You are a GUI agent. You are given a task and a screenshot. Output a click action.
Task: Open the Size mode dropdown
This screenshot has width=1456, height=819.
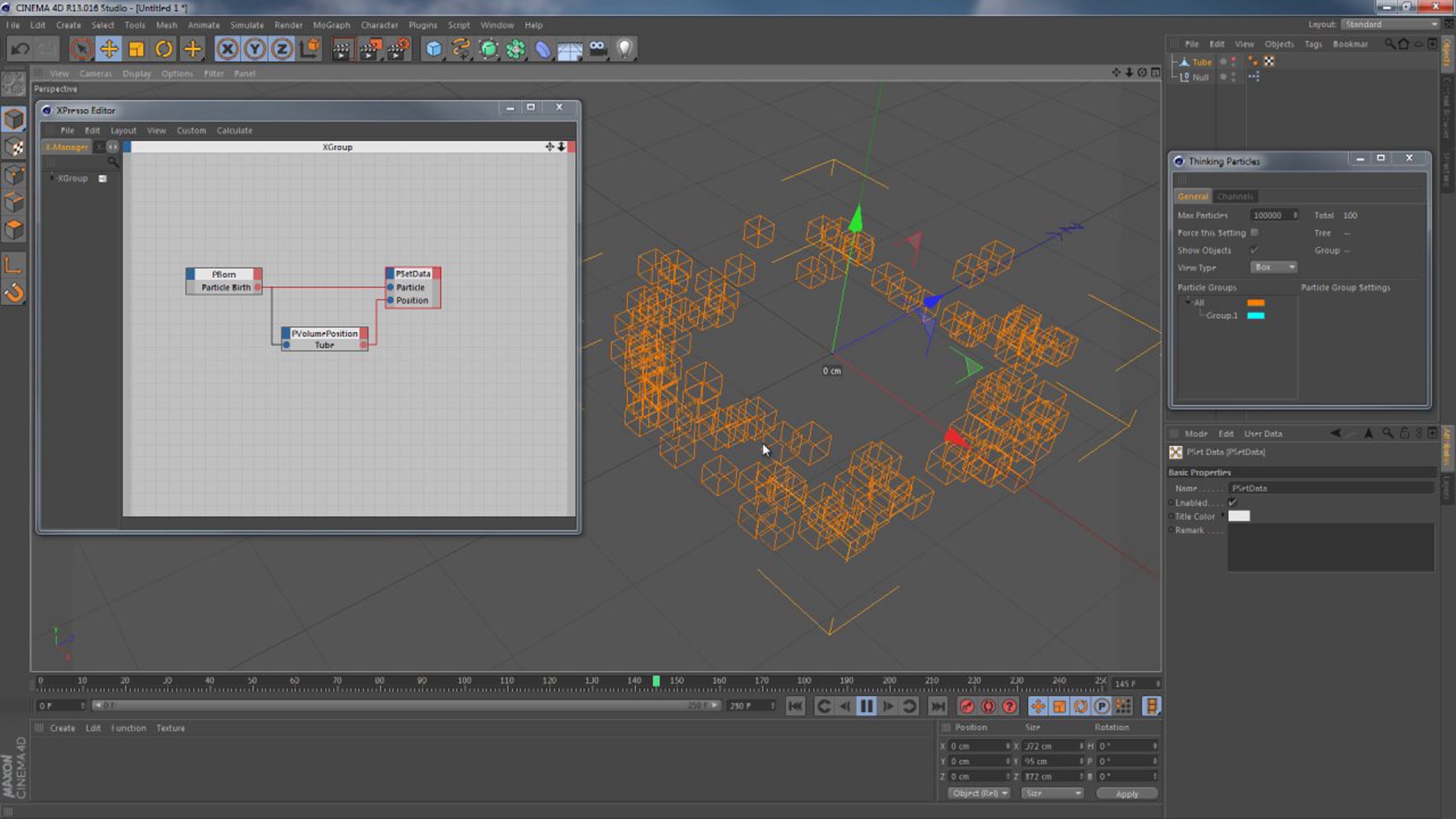pos(1052,794)
